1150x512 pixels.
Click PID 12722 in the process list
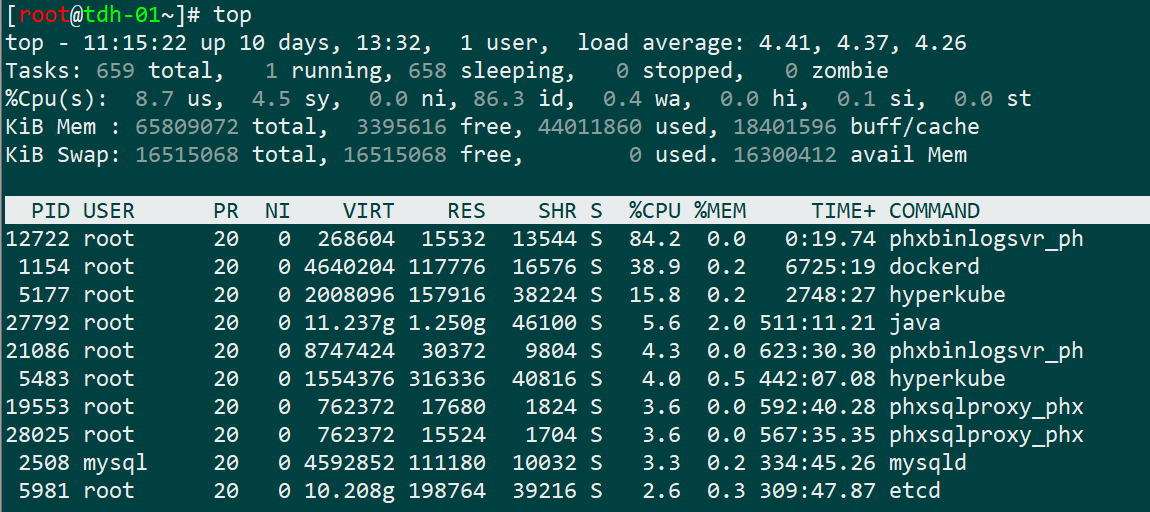(37, 239)
